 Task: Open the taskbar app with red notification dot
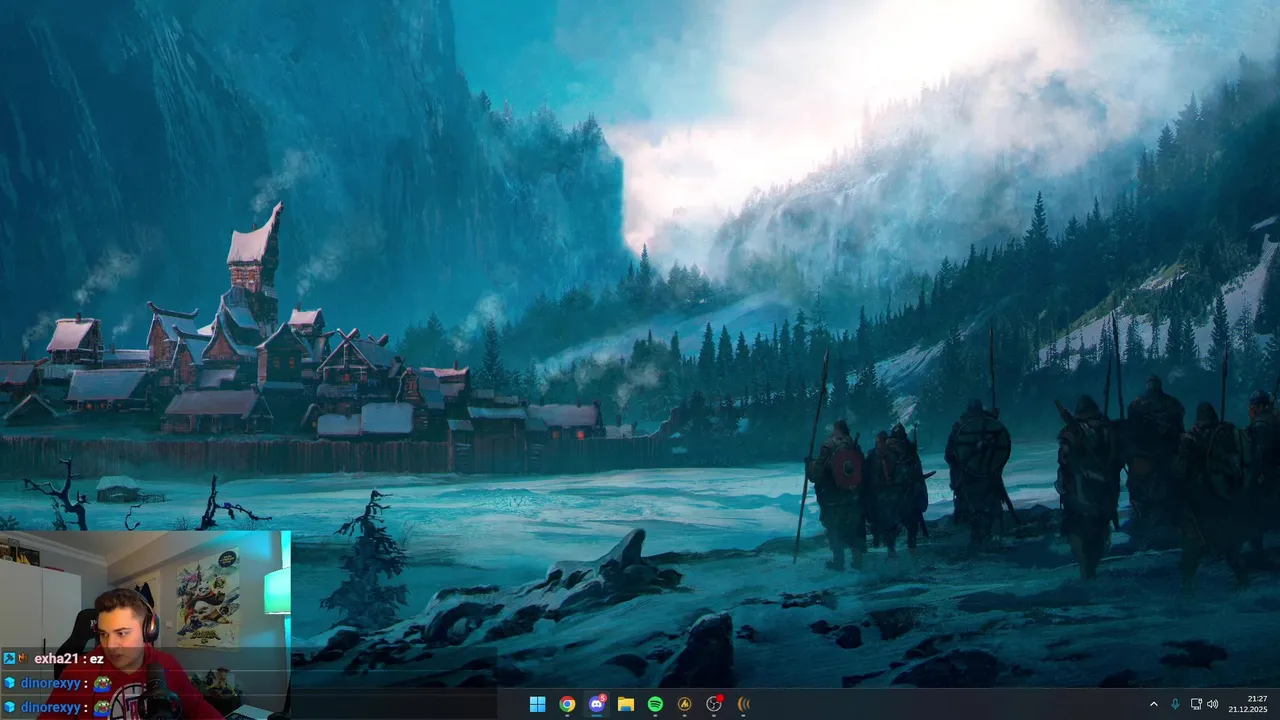point(714,704)
